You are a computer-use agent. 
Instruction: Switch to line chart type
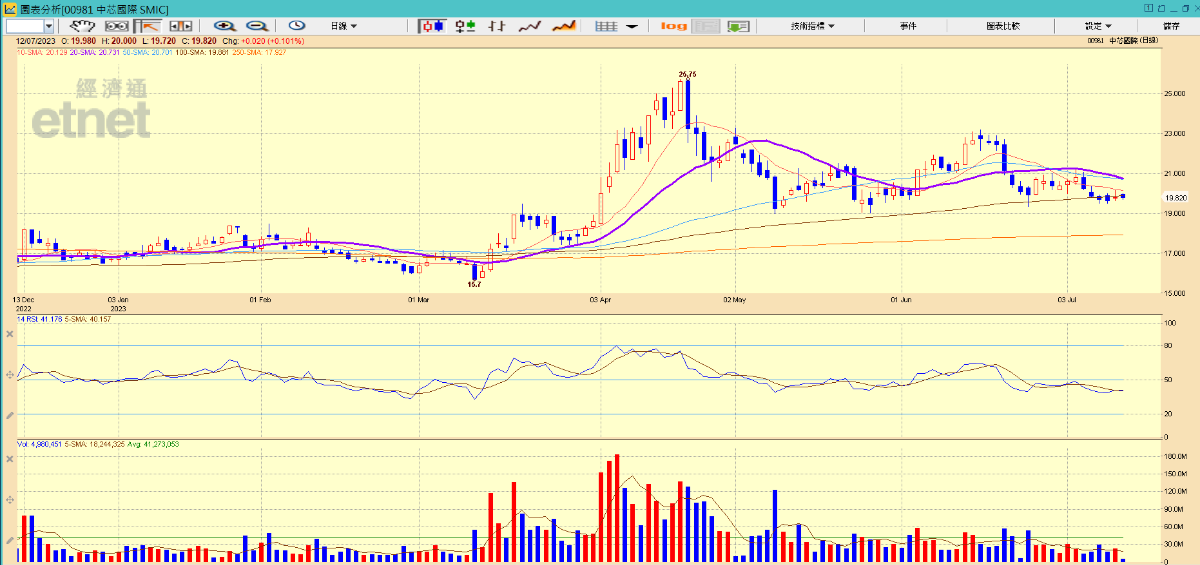(x=531, y=26)
